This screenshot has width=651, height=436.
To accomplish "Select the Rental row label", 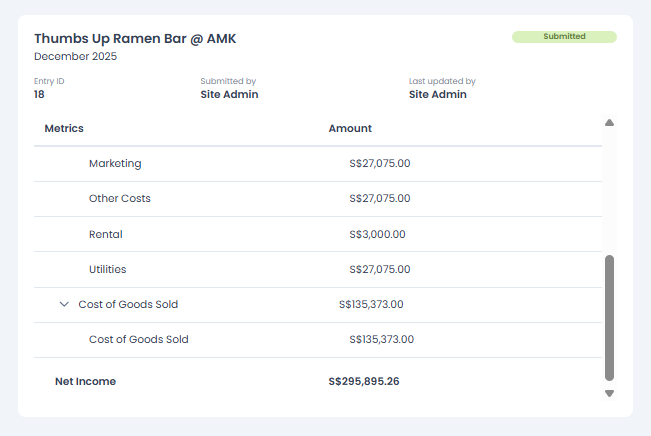I will [x=106, y=234].
